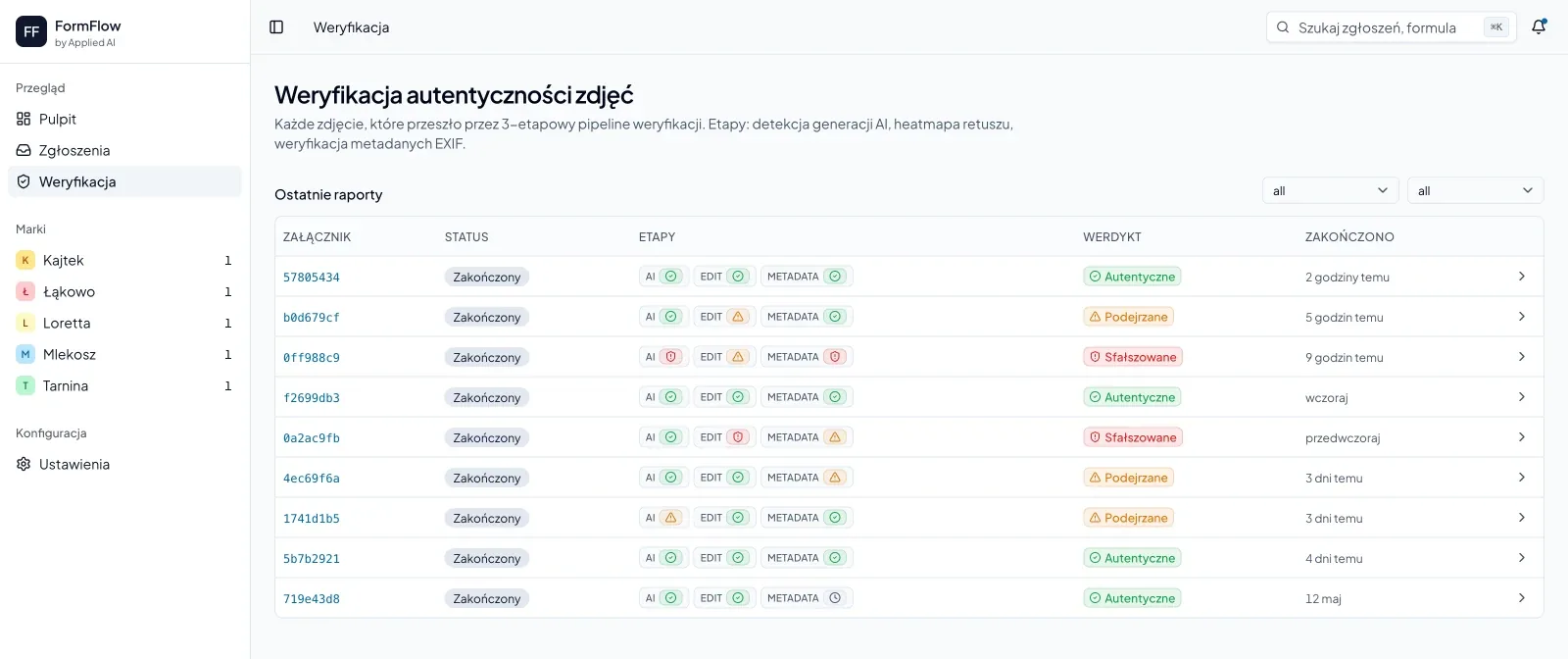1568x659 pixels.
Task: Click the Autentyczne verdict for 57805434
Action: tap(1132, 277)
